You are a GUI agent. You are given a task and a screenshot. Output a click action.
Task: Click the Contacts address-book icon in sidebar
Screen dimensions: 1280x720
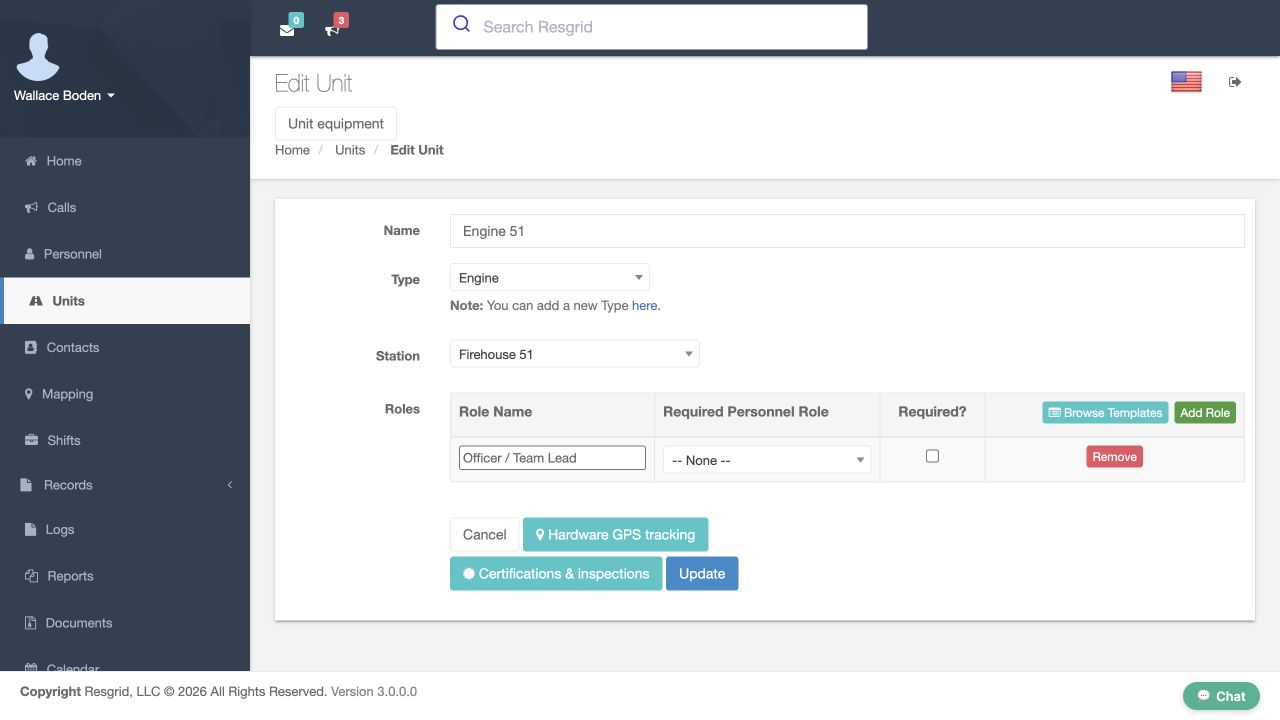tap(30, 348)
